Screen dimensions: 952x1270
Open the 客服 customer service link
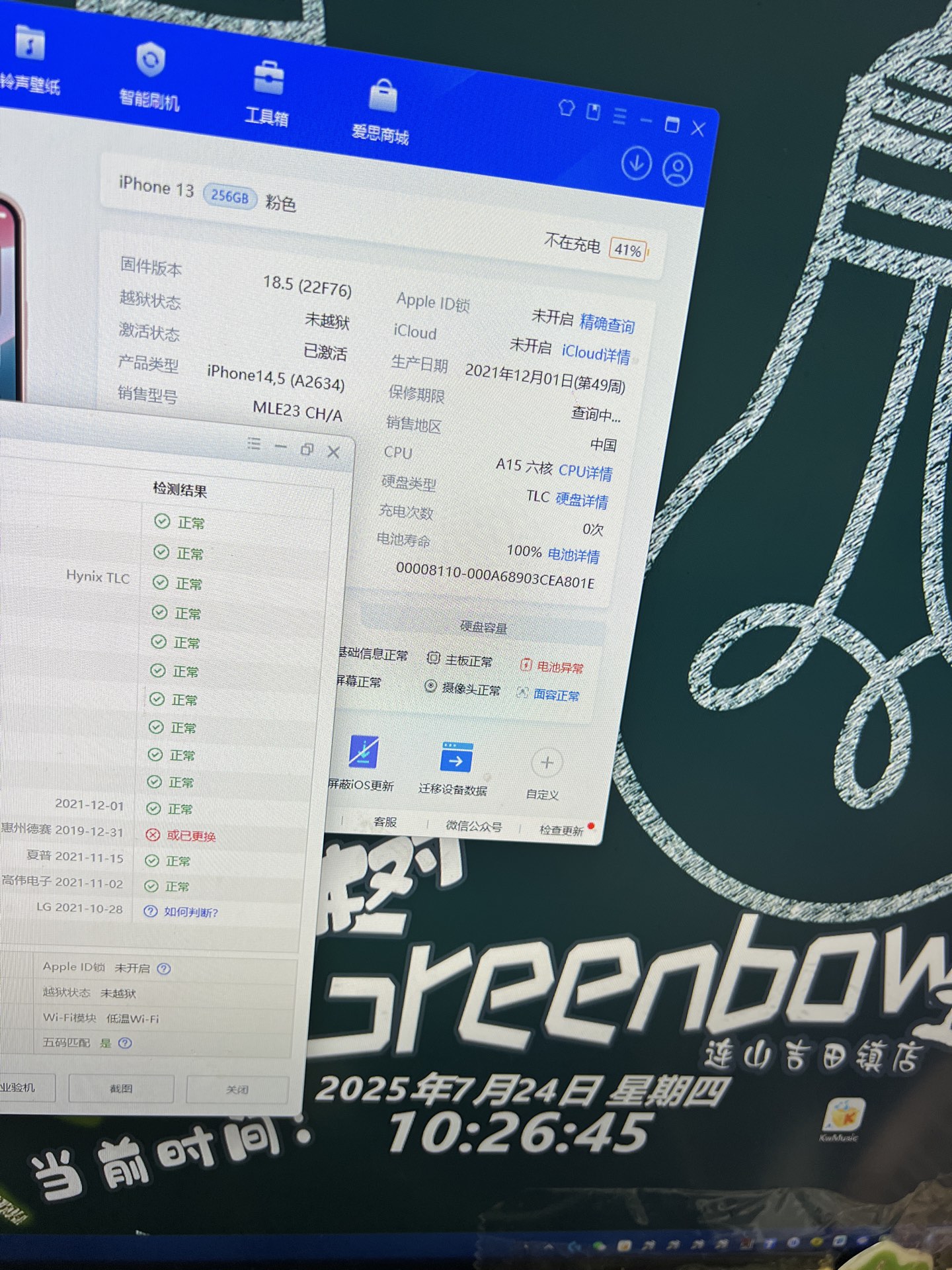(x=385, y=822)
